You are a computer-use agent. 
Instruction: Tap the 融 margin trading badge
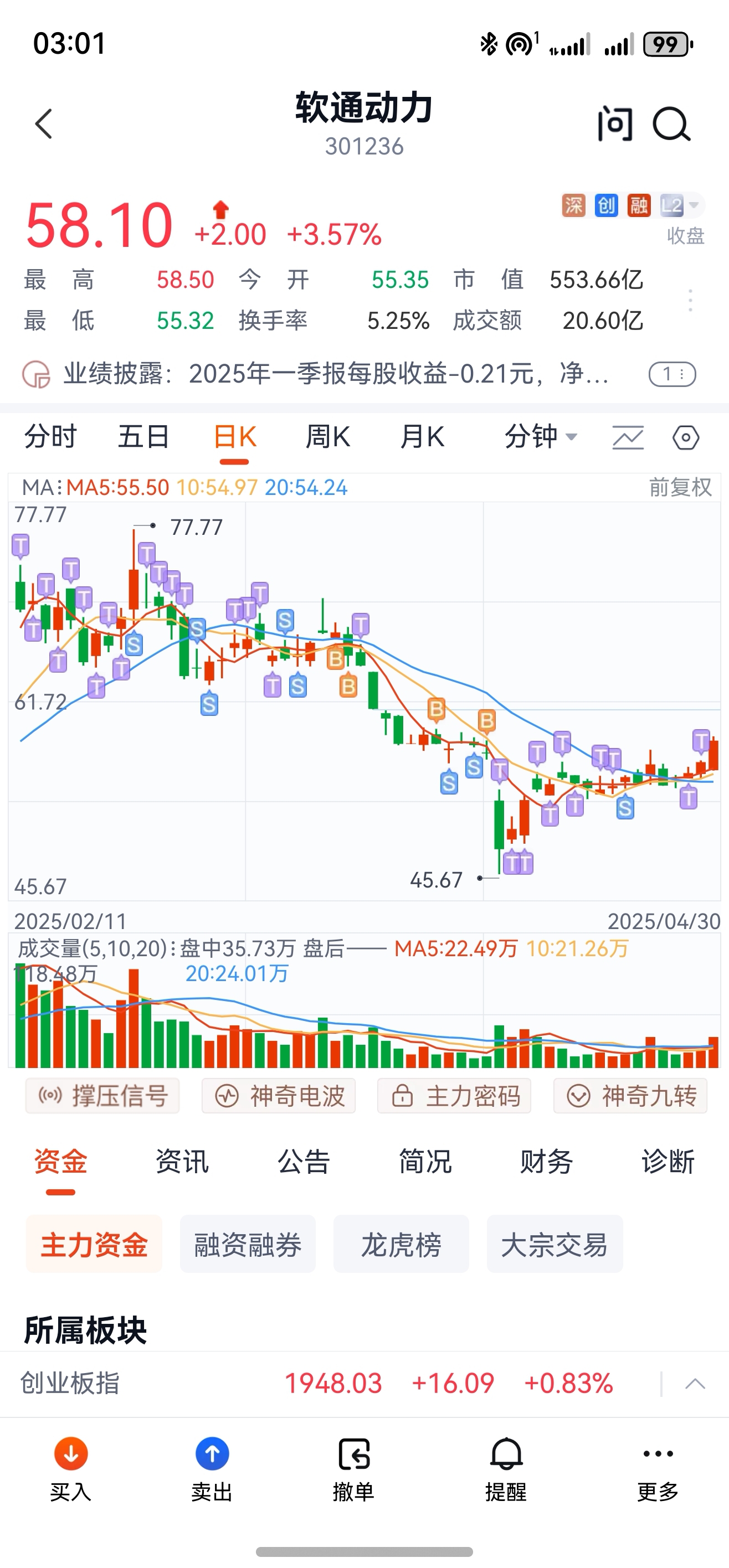pyautogui.click(x=639, y=206)
